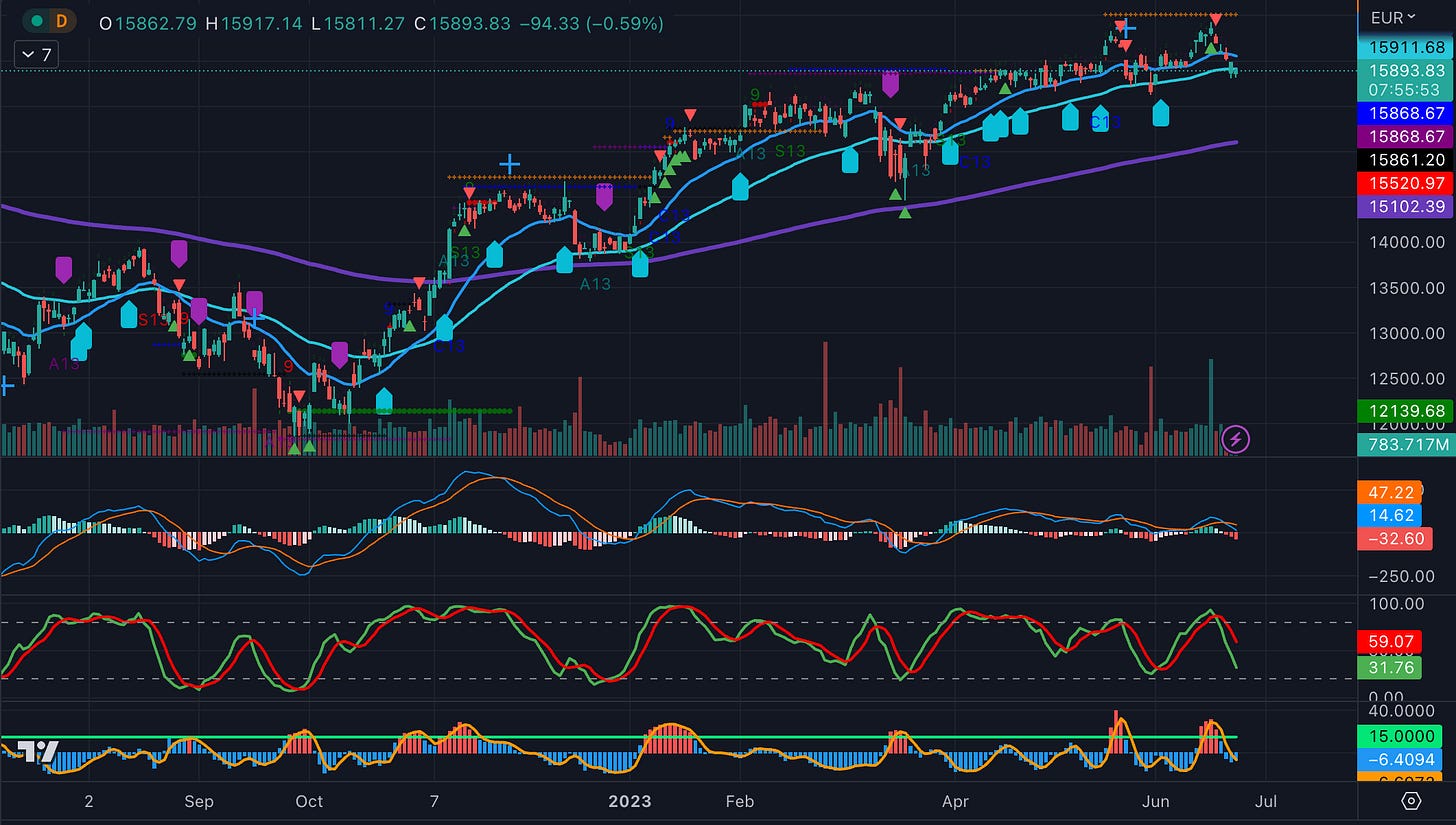Click the 47.22 orange MACD label
Image resolution: width=1456 pixels, height=825 pixels.
pos(1388,493)
